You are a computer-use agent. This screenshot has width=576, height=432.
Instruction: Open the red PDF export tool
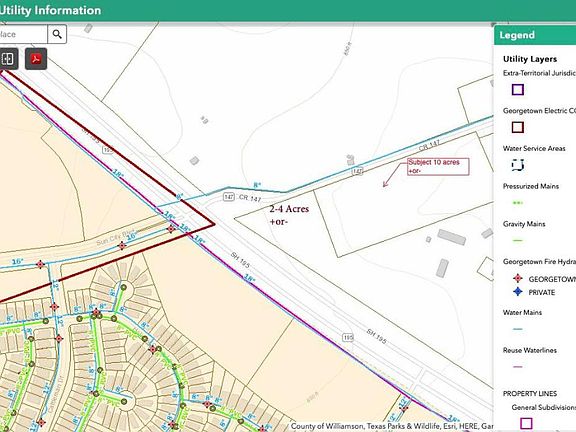pyautogui.click(x=36, y=59)
